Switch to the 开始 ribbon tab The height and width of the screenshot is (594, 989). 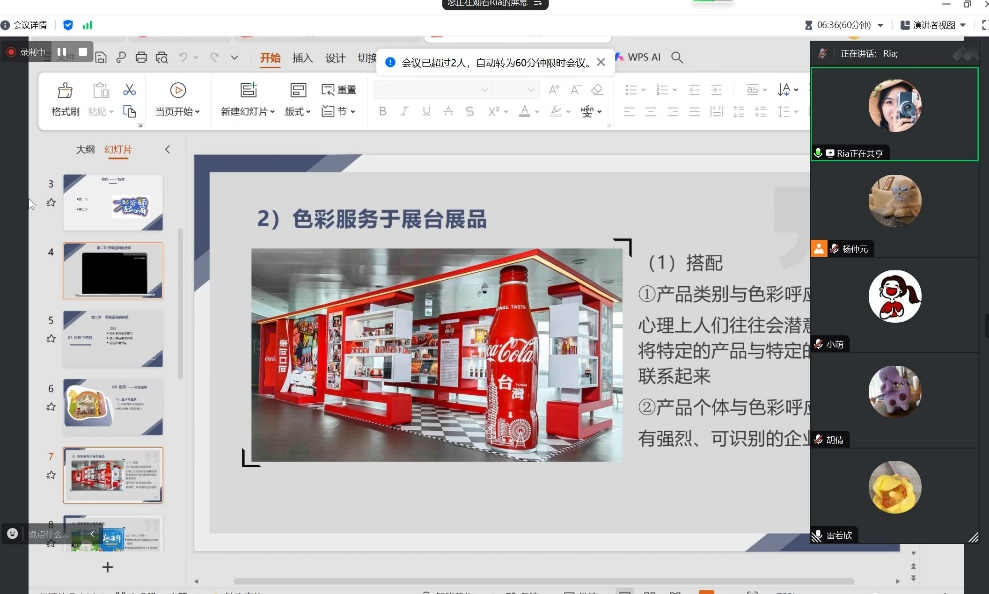pyautogui.click(x=270, y=58)
